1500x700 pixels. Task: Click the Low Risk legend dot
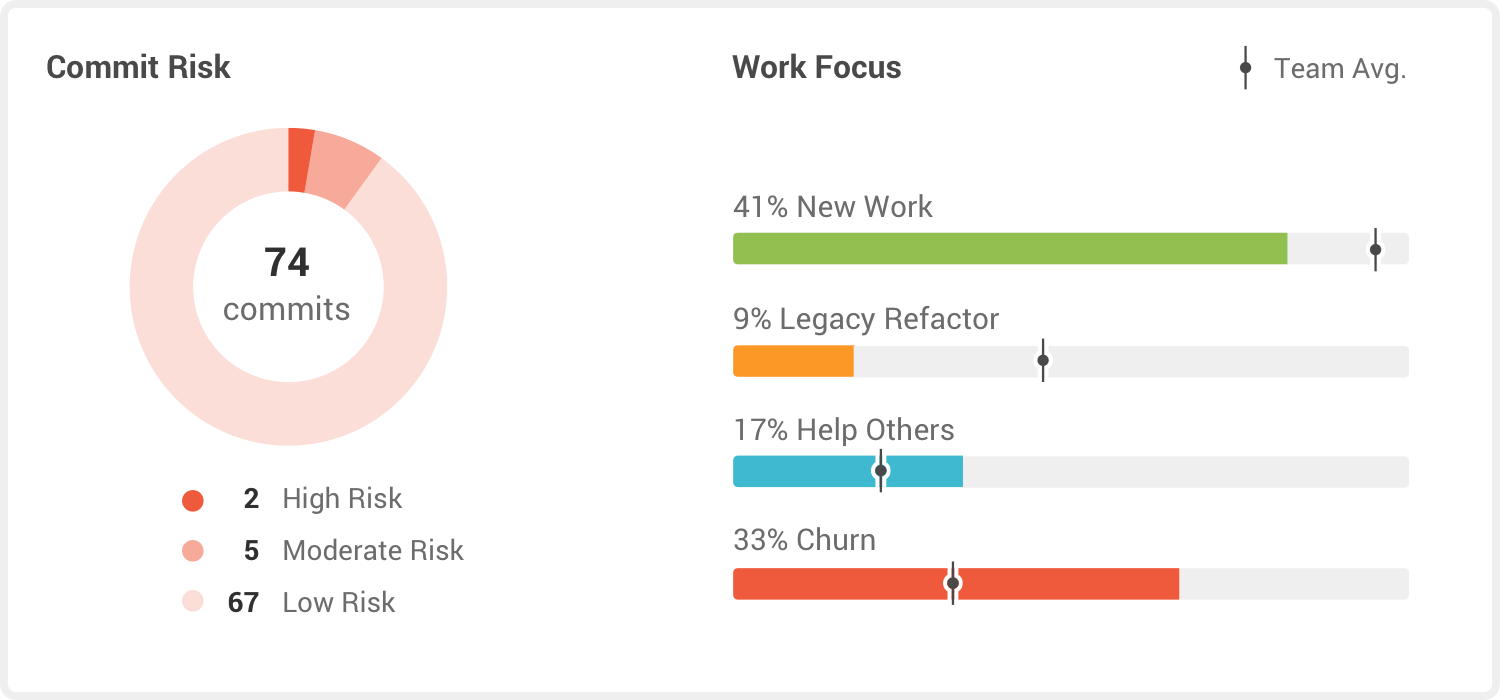tap(193, 602)
